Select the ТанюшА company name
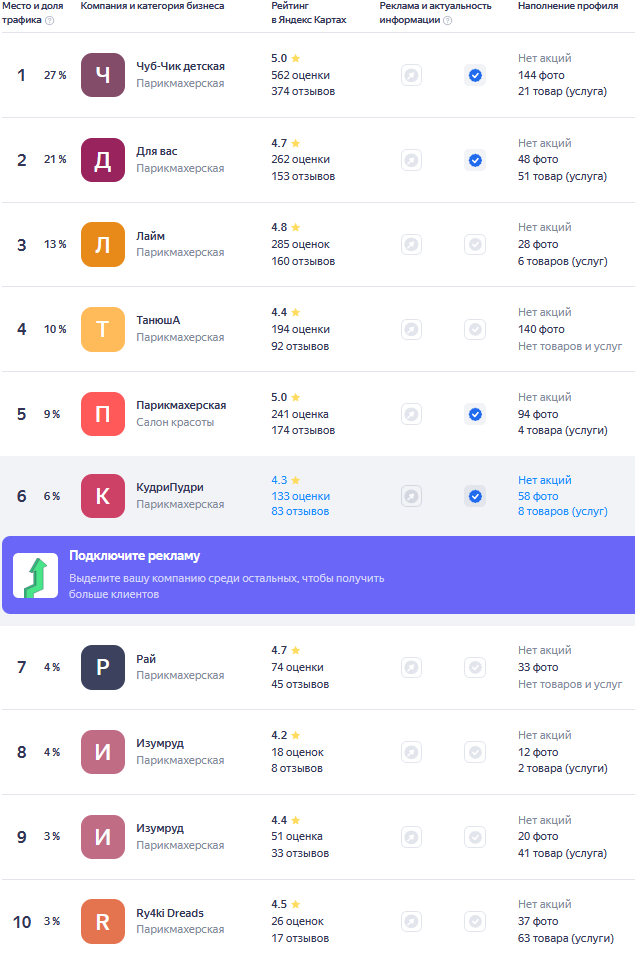Screen dimensions: 635x960 point(158,320)
